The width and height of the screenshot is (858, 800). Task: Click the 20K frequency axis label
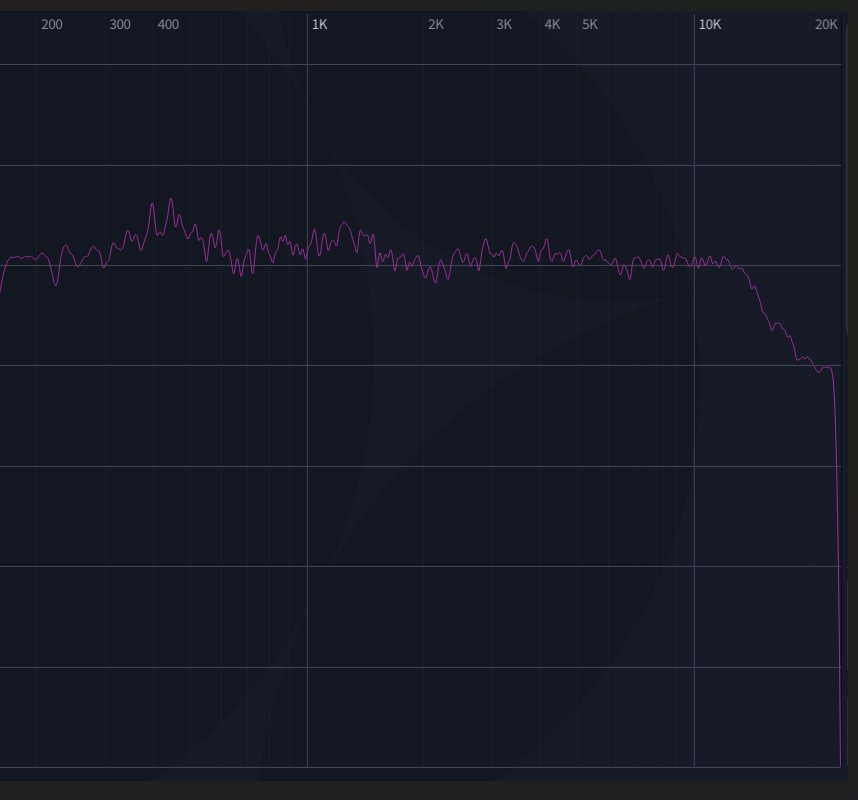(x=826, y=25)
